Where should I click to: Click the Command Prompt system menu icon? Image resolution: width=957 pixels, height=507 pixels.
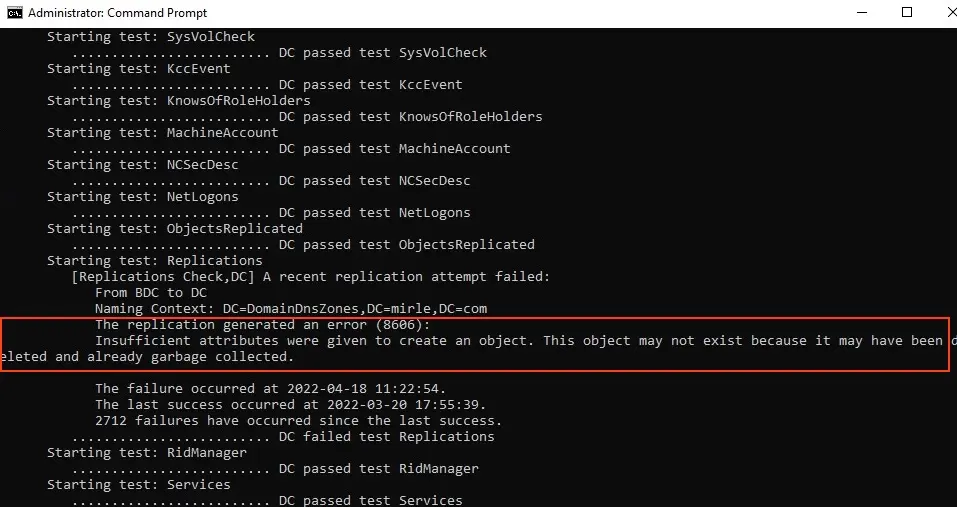13,13
